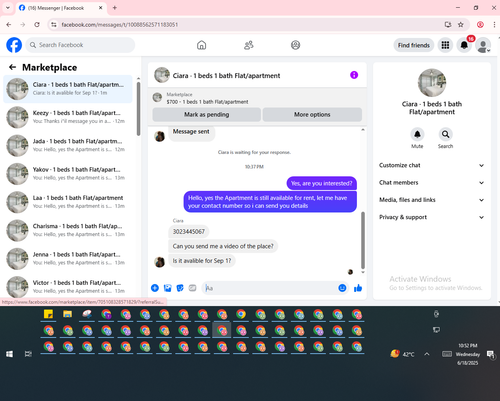
Task: Expand Chat members section
Action: click(x=432, y=183)
